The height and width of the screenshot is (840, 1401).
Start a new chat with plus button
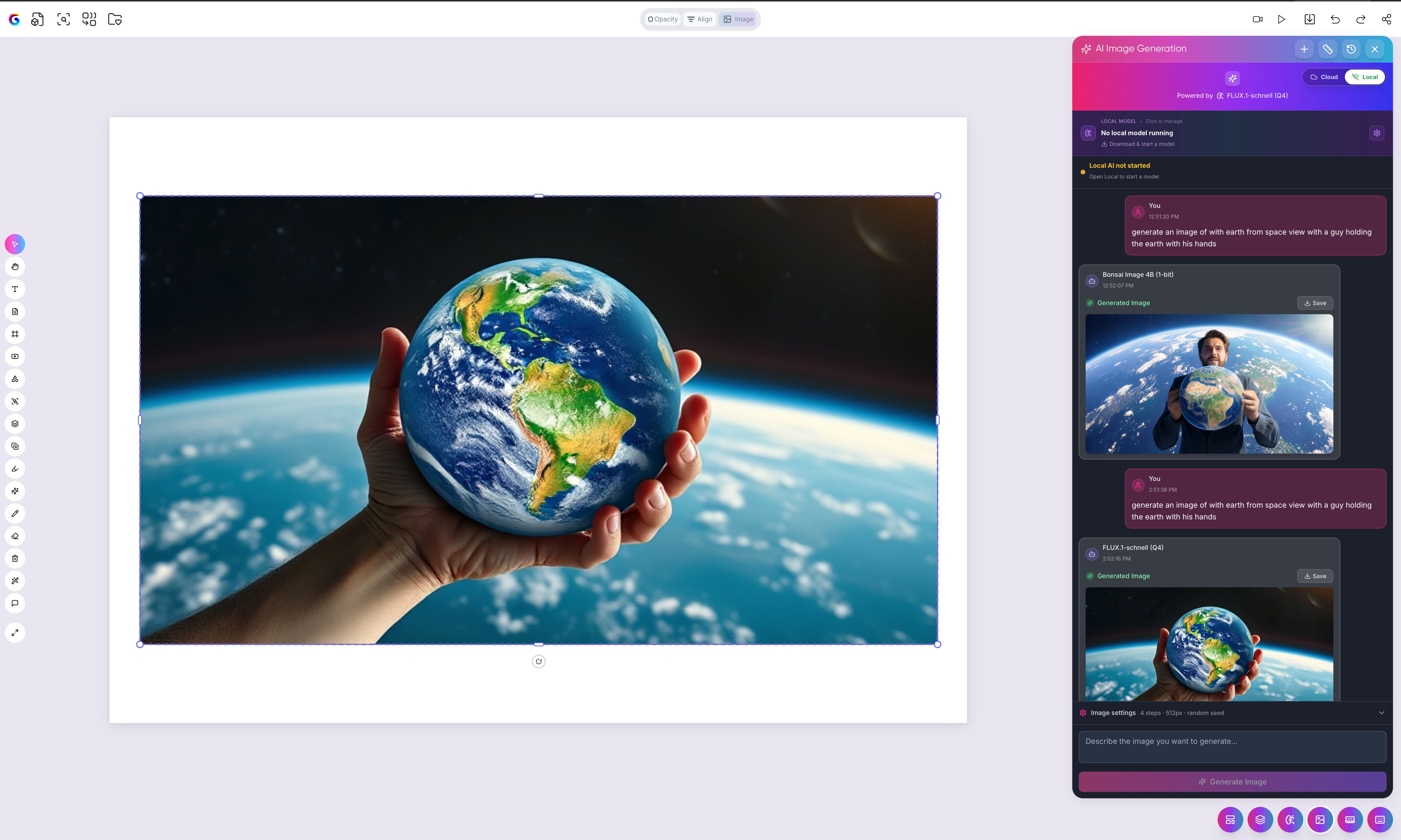1304,49
